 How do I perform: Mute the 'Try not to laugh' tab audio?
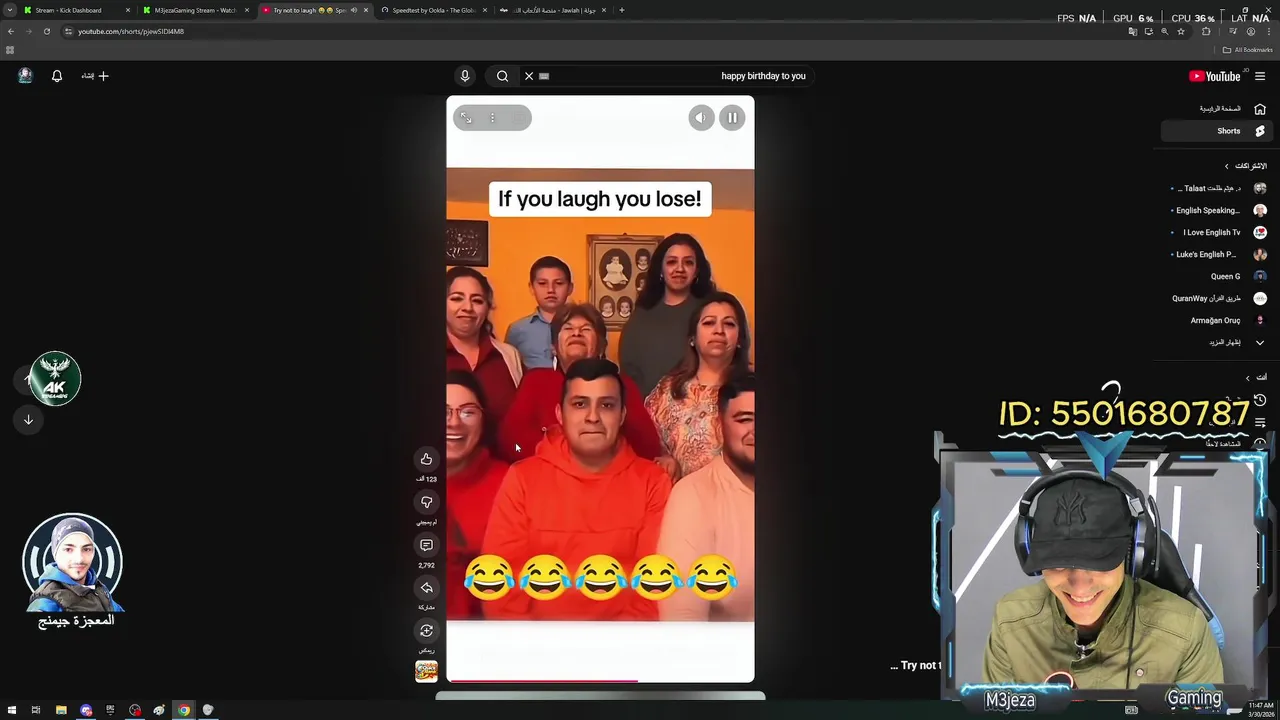click(x=353, y=10)
